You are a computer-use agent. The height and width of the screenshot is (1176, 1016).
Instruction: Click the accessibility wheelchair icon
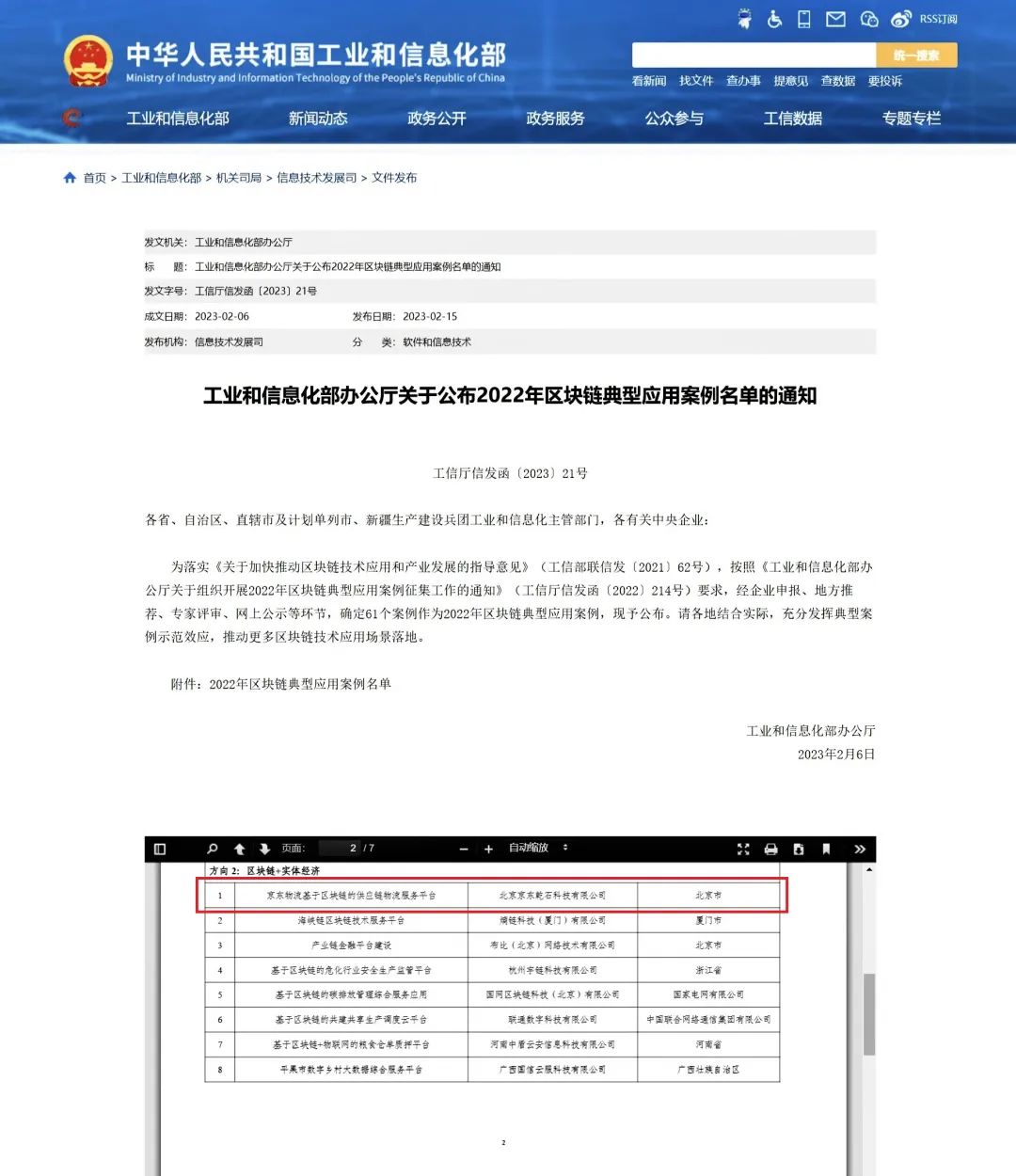(774, 19)
